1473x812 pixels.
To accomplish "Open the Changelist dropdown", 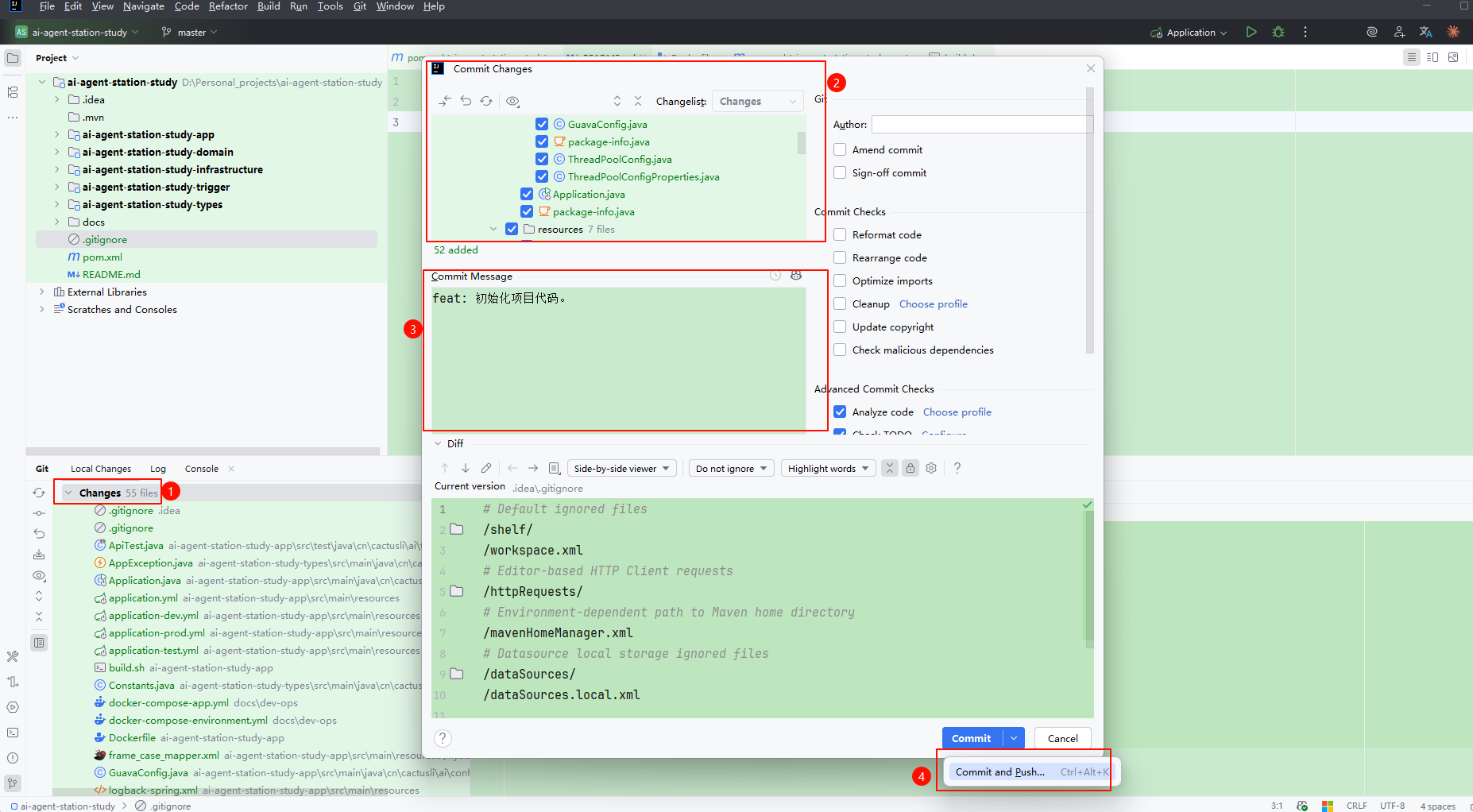I will tap(756, 101).
